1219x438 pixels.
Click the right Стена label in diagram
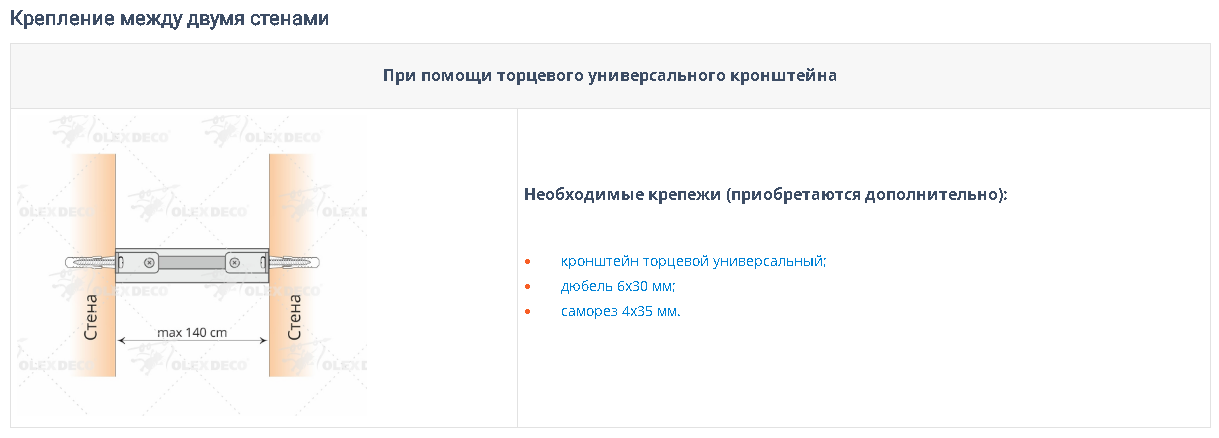pos(294,317)
